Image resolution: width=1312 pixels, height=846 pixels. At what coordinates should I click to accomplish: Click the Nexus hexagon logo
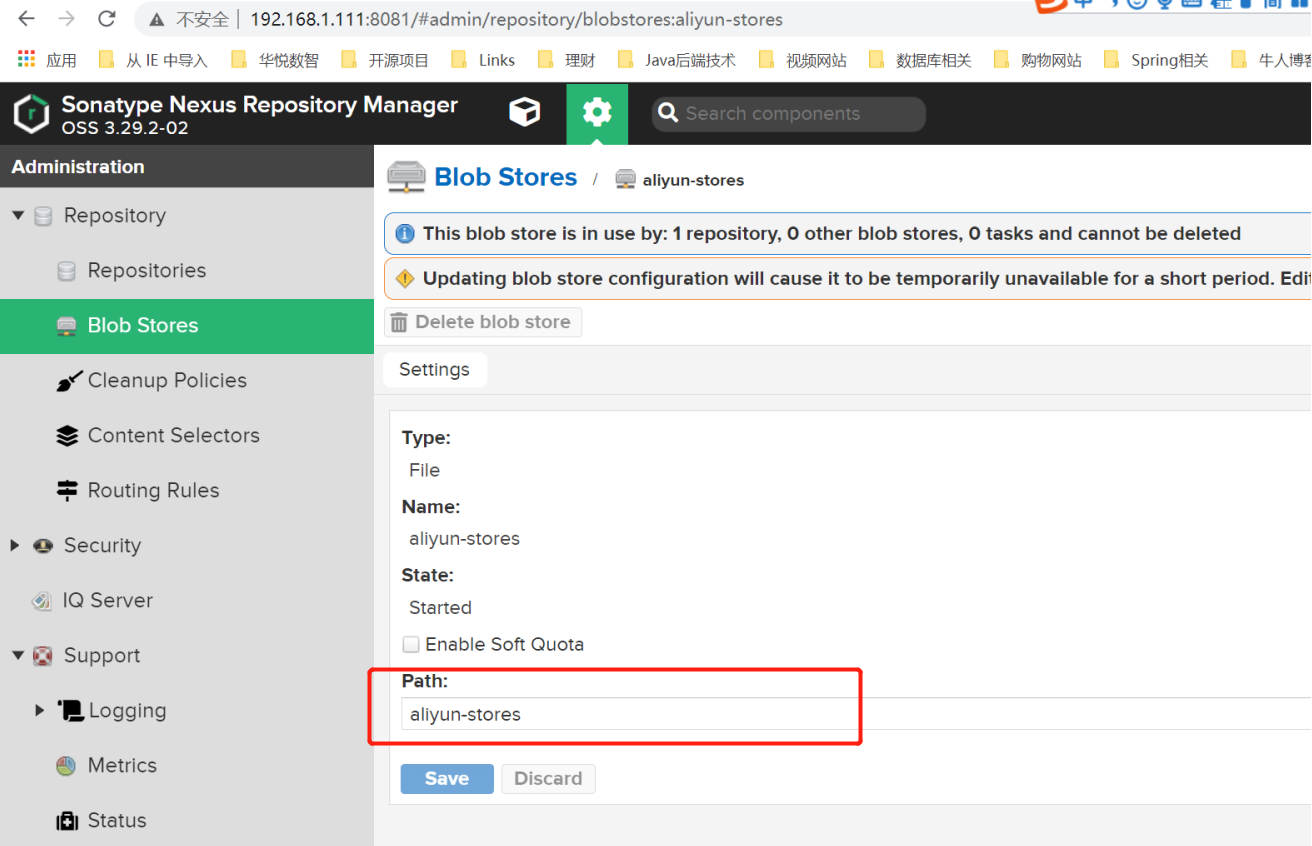pos(31,114)
